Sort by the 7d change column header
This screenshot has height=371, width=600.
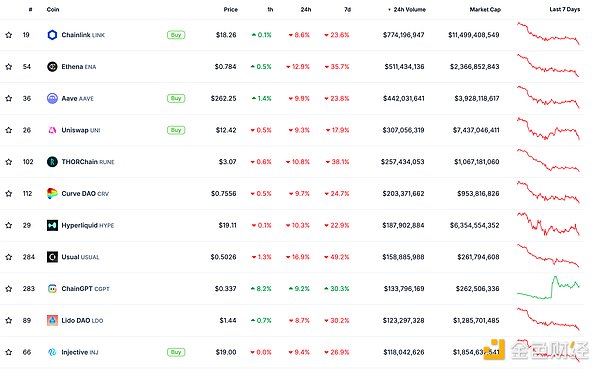(x=347, y=10)
